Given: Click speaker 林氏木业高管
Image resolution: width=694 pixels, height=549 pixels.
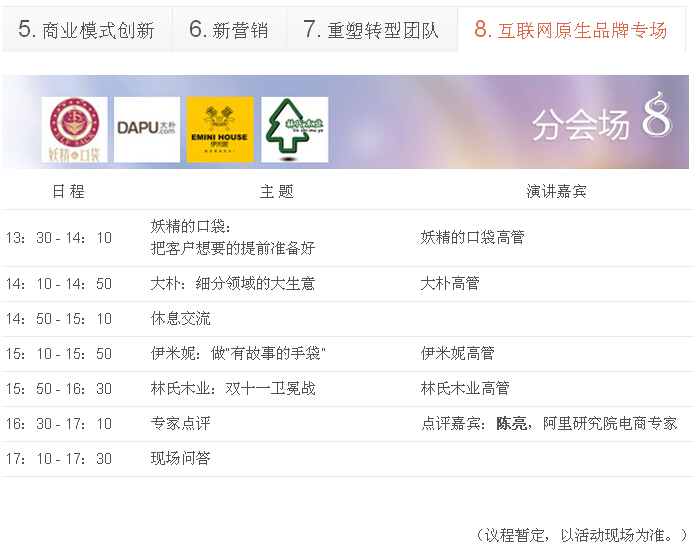Looking at the screenshot, I should pos(465,388).
